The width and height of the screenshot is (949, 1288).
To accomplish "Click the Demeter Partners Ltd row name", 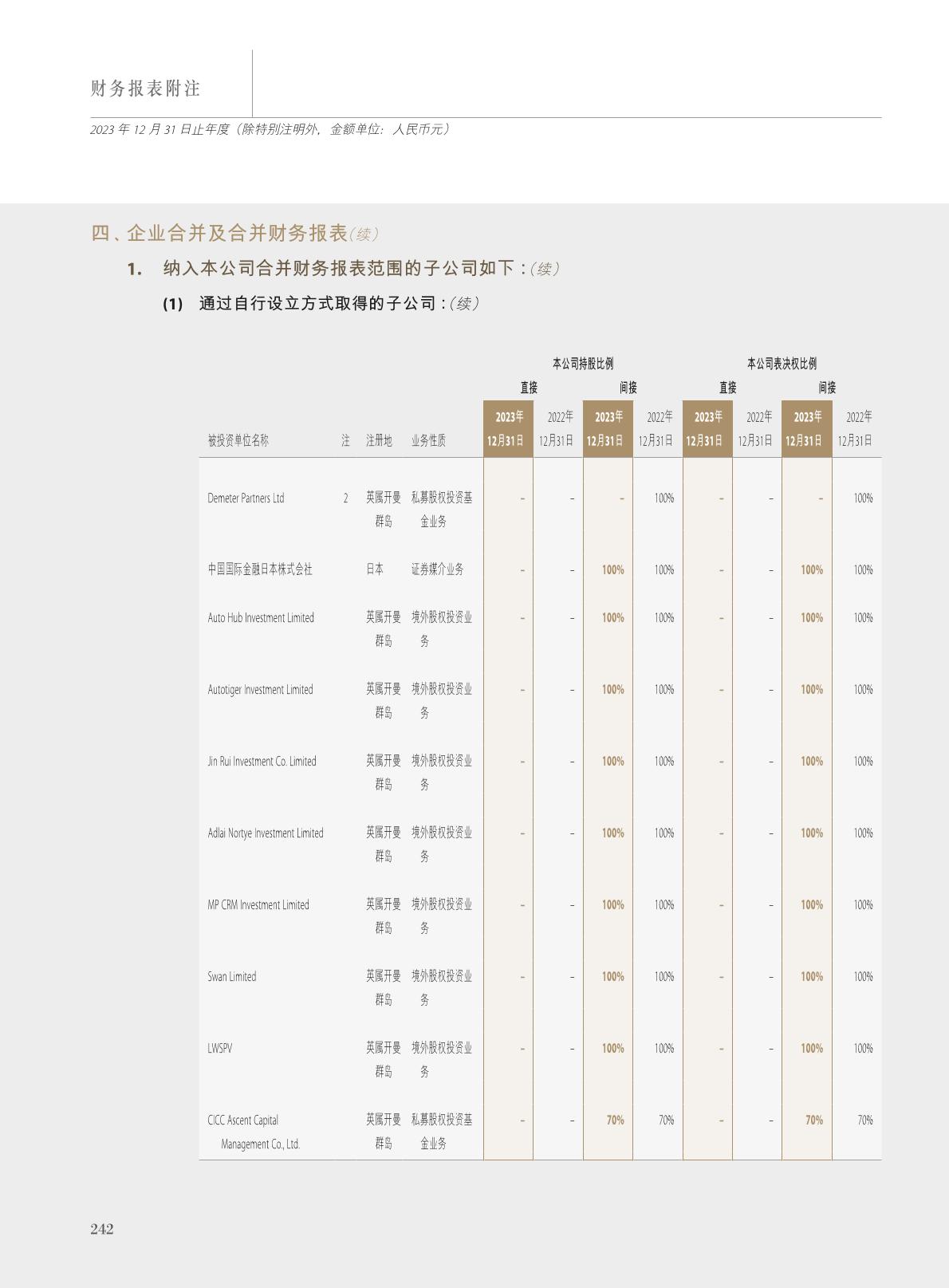I will (x=246, y=498).
